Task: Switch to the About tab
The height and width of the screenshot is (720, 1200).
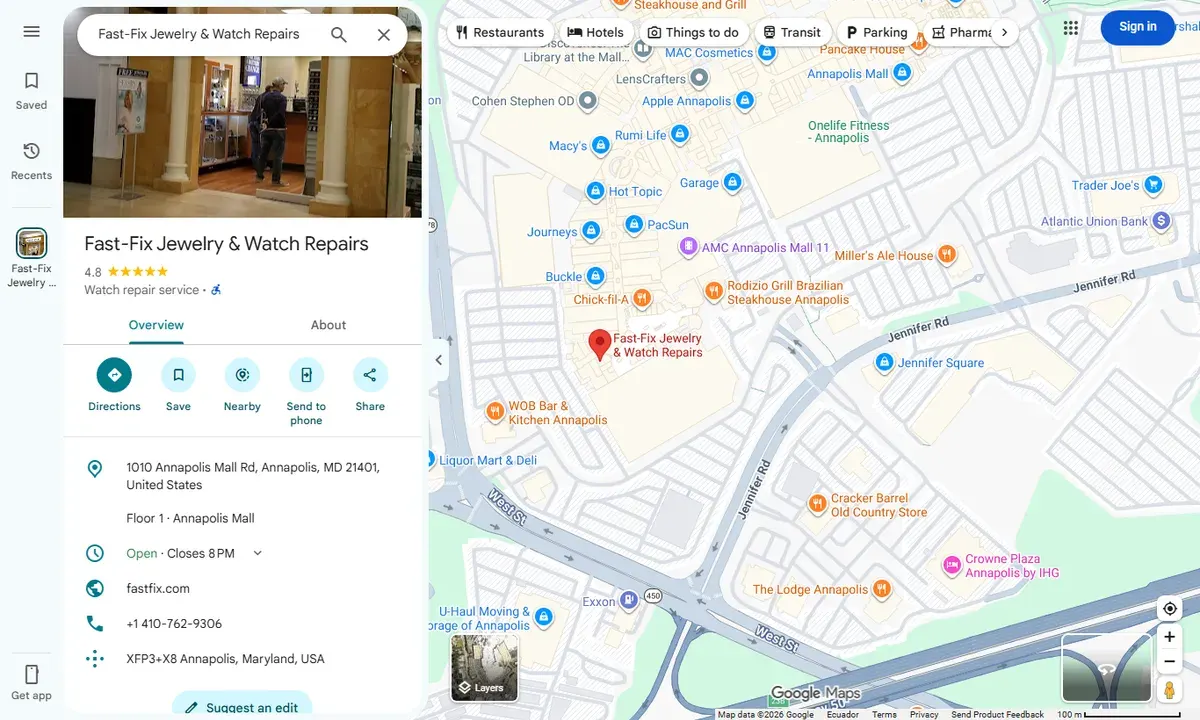Action: [328, 325]
